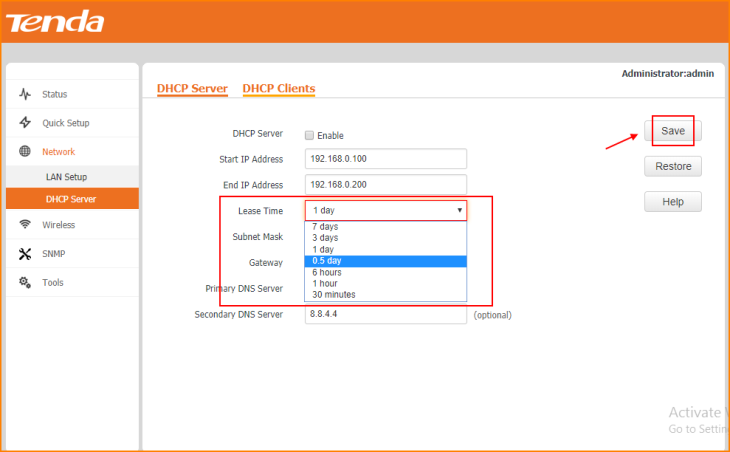
Task: Click the Start IP Address field
Action: coord(386,159)
